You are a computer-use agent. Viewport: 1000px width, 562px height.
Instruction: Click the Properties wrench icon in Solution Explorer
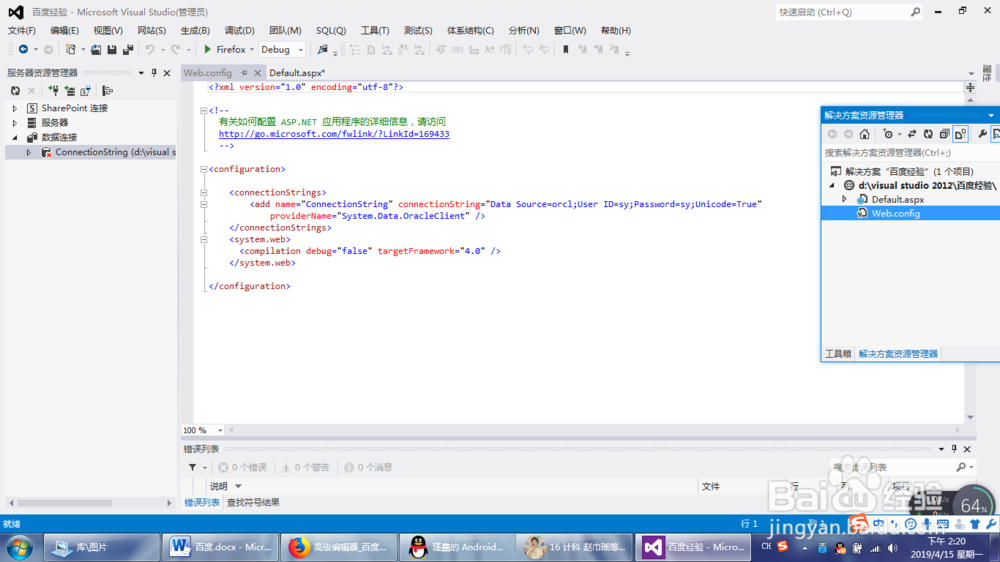[x=982, y=134]
